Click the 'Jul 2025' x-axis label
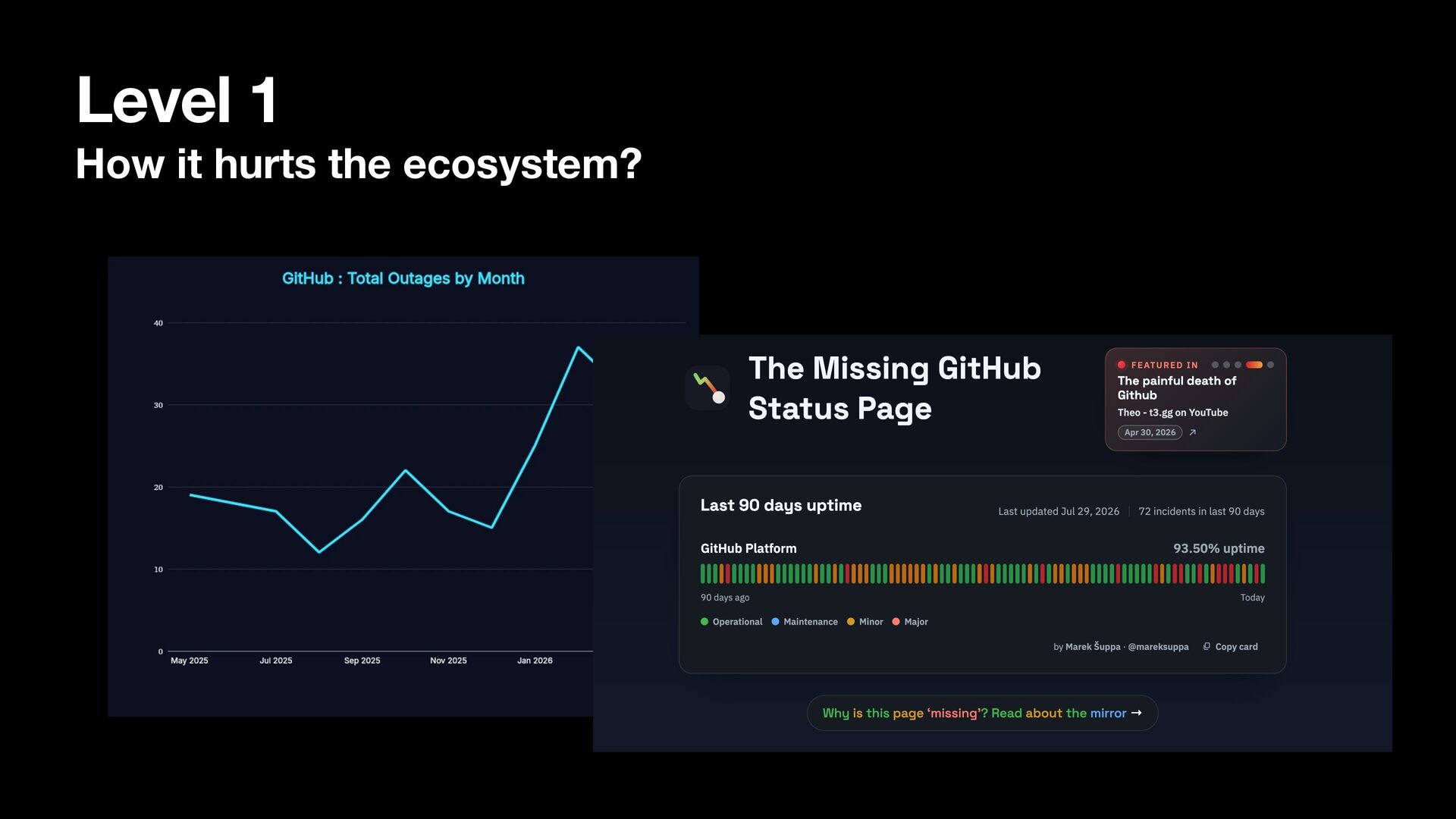 pos(276,661)
